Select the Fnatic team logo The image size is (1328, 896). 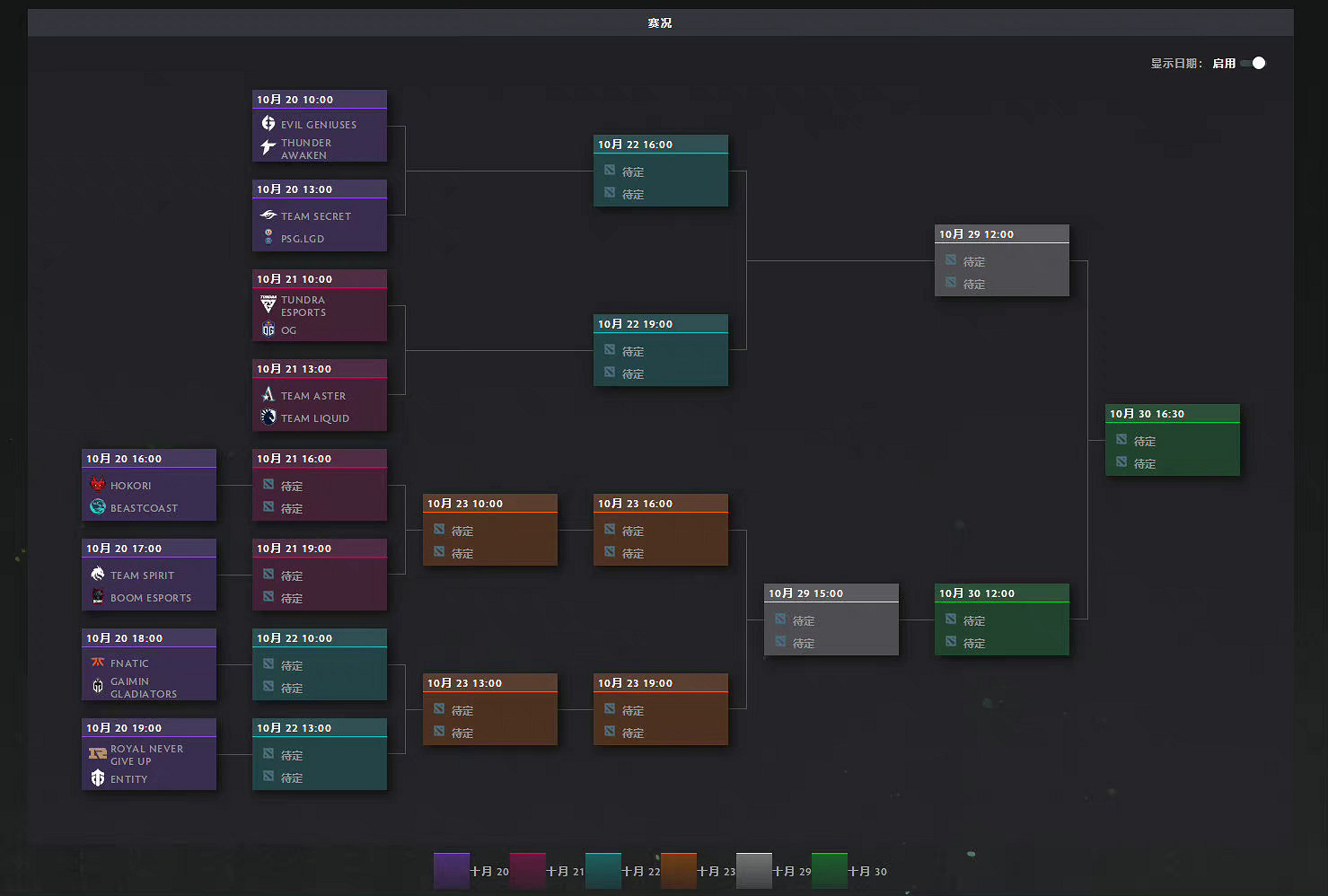pyautogui.click(x=98, y=663)
